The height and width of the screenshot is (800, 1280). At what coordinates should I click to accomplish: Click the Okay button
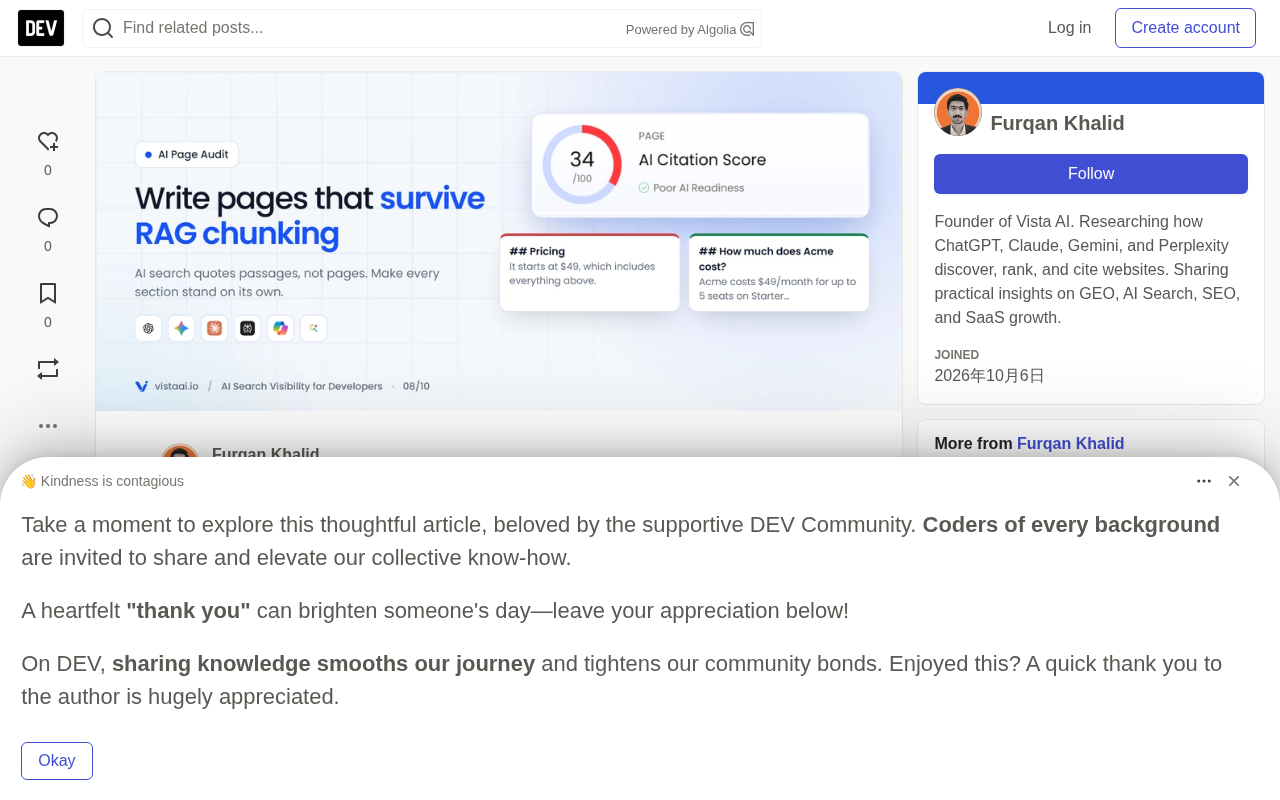tap(57, 761)
